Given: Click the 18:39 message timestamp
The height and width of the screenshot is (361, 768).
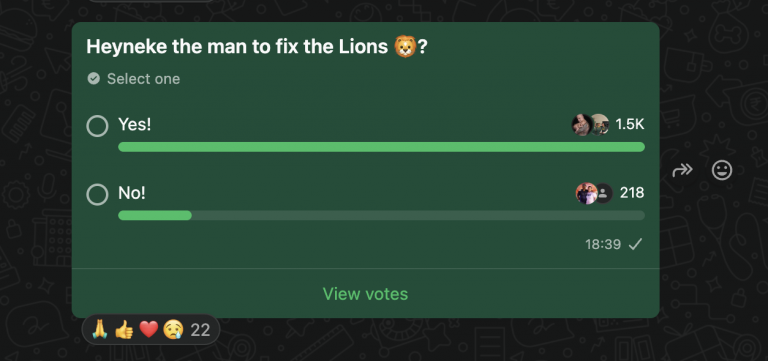Looking at the screenshot, I should click(603, 244).
